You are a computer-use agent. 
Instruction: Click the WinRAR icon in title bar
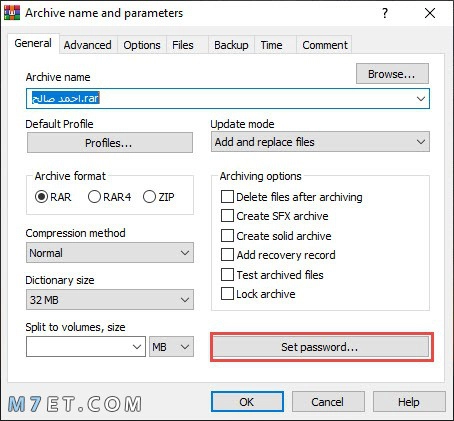(12, 13)
